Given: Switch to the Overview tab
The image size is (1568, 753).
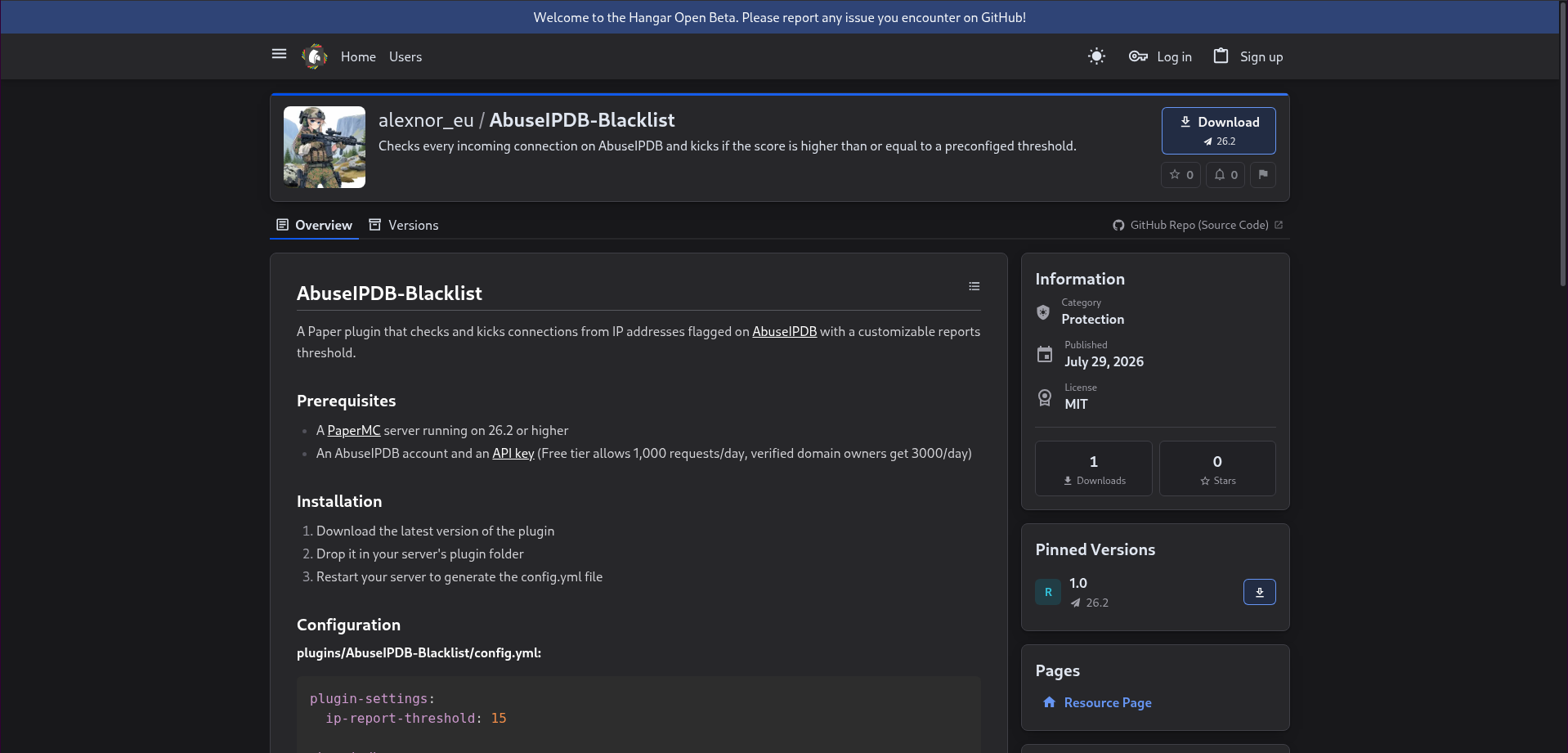Looking at the screenshot, I should tap(315, 225).
